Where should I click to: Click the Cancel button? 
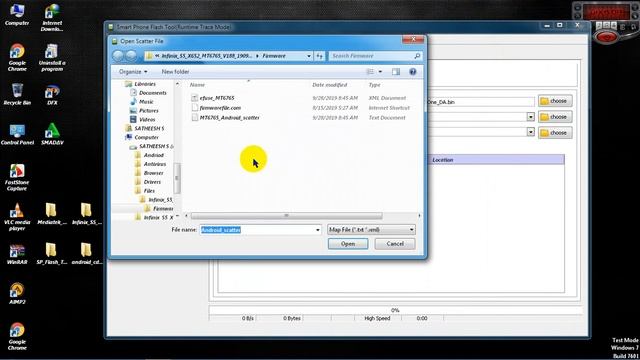click(395, 244)
